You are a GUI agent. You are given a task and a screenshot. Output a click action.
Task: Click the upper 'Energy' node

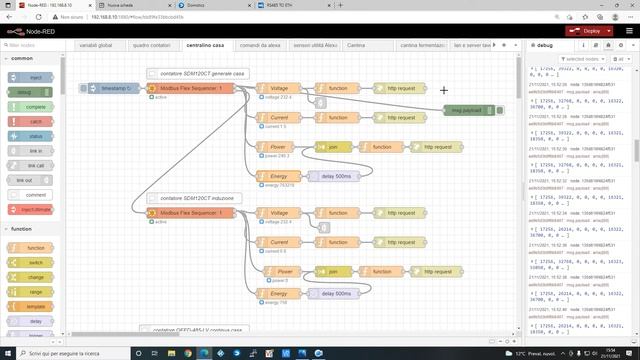click(x=278, y=176)
